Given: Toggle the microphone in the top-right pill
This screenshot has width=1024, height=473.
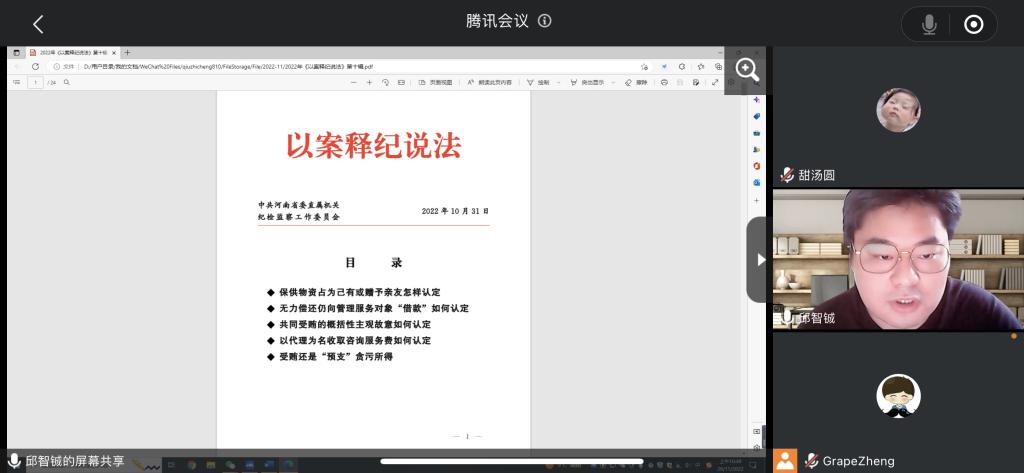Looking at the screenshot, I should point(929,25).
